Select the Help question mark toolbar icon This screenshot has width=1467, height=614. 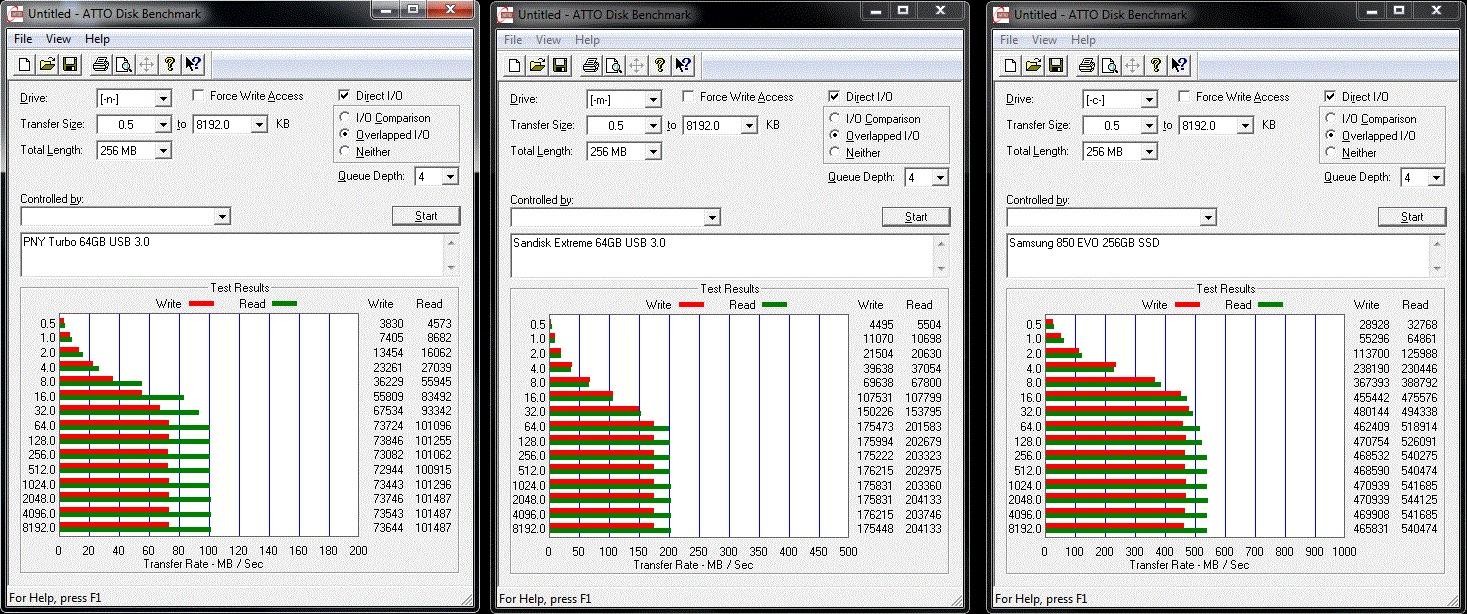170,63
